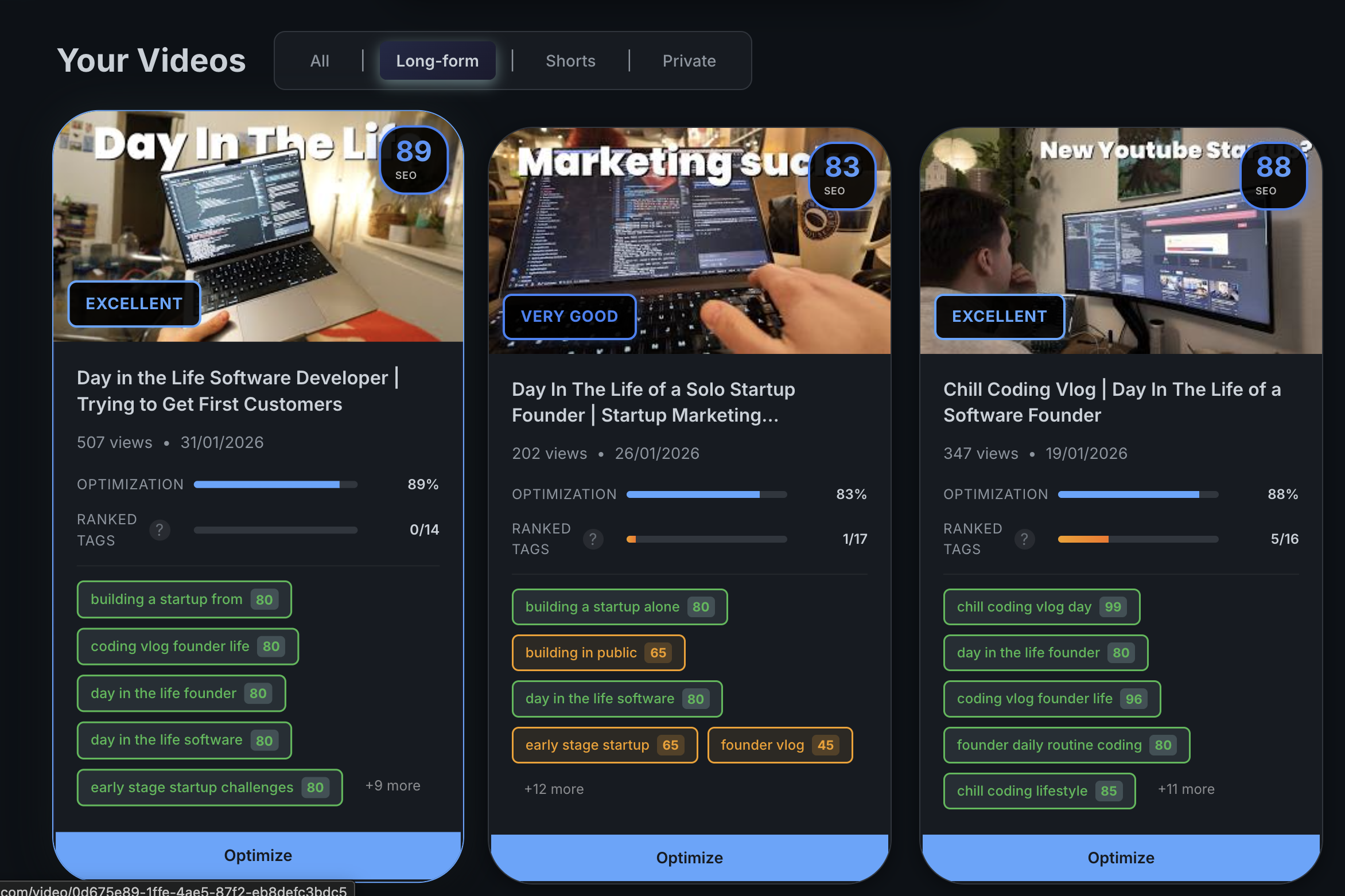This screenshot has height=896, width=1345.
Task: Switch to the Shorts filter tab
Action: pyautogui.click(x=570, y=61)
